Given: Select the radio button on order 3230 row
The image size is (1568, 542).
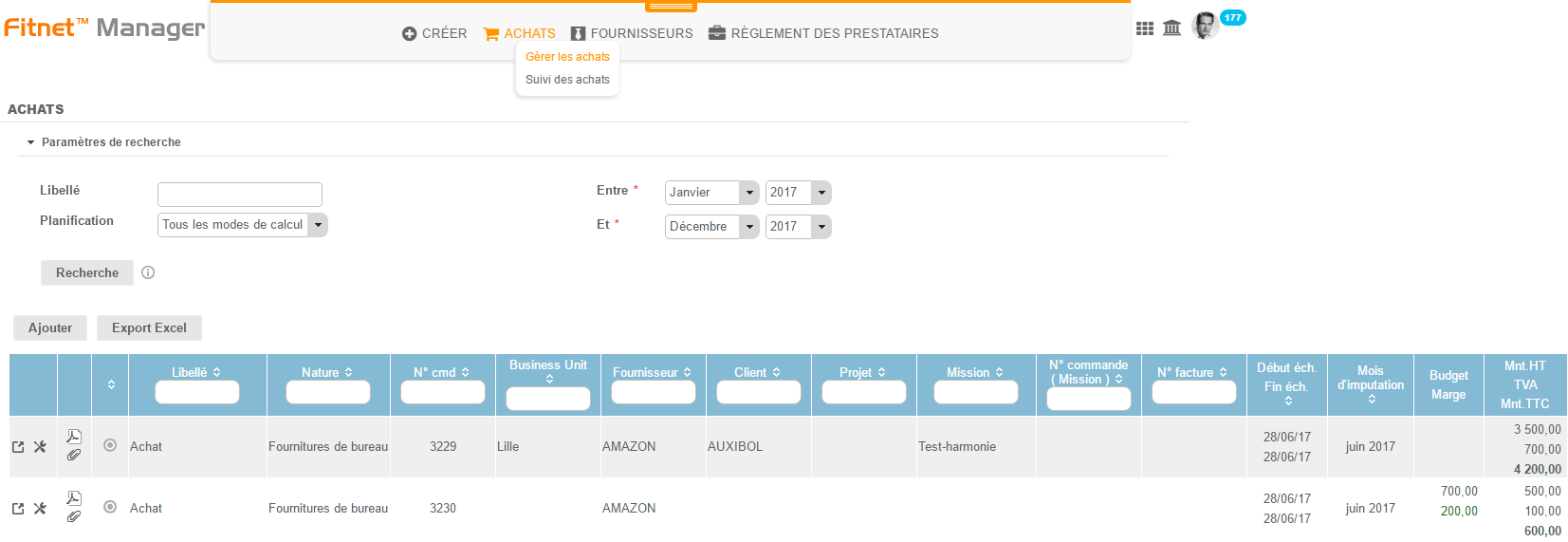Looking at the screenshot, I should click(x=110, y=507).
